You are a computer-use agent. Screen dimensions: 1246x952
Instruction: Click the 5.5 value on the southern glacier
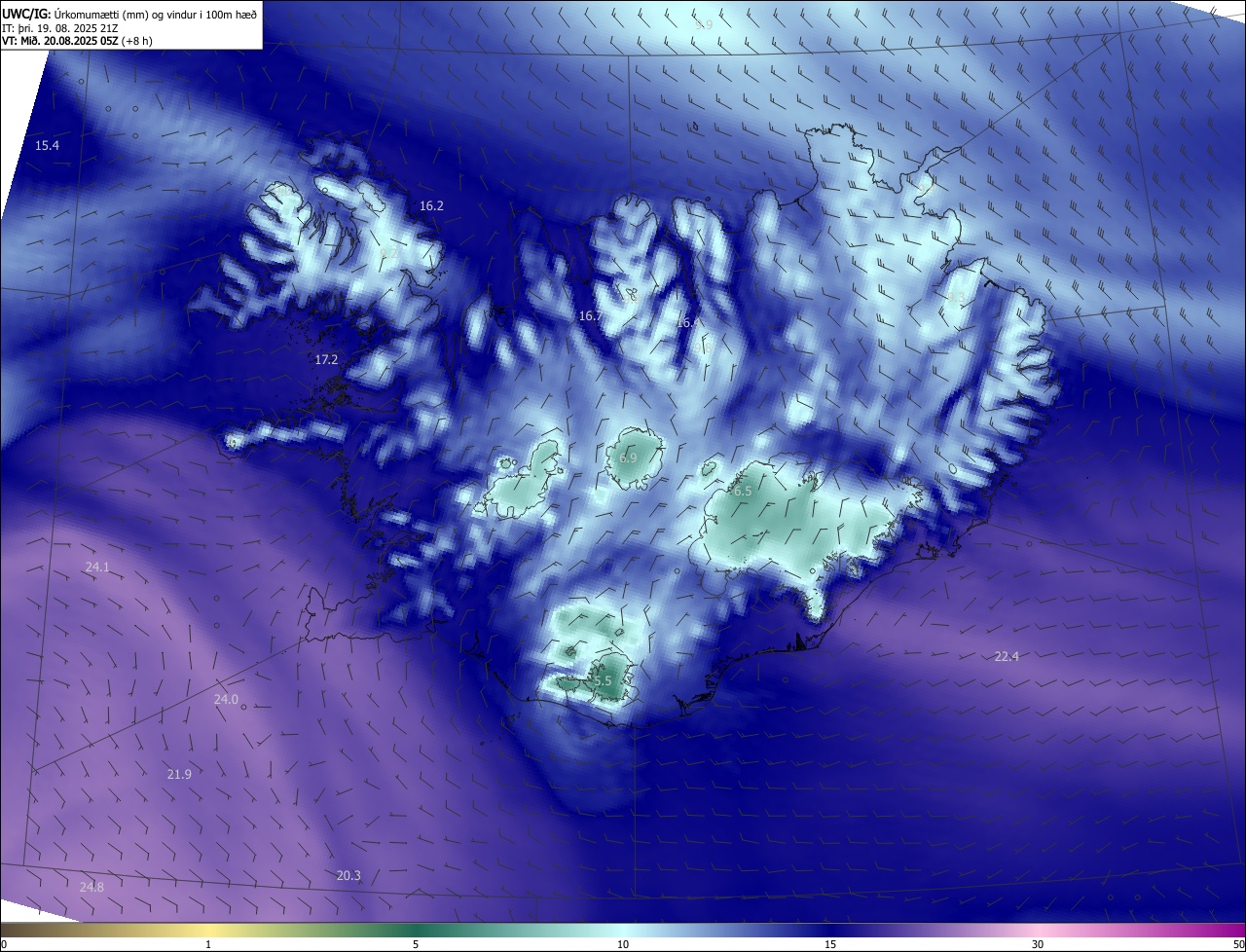pos(603,681)
